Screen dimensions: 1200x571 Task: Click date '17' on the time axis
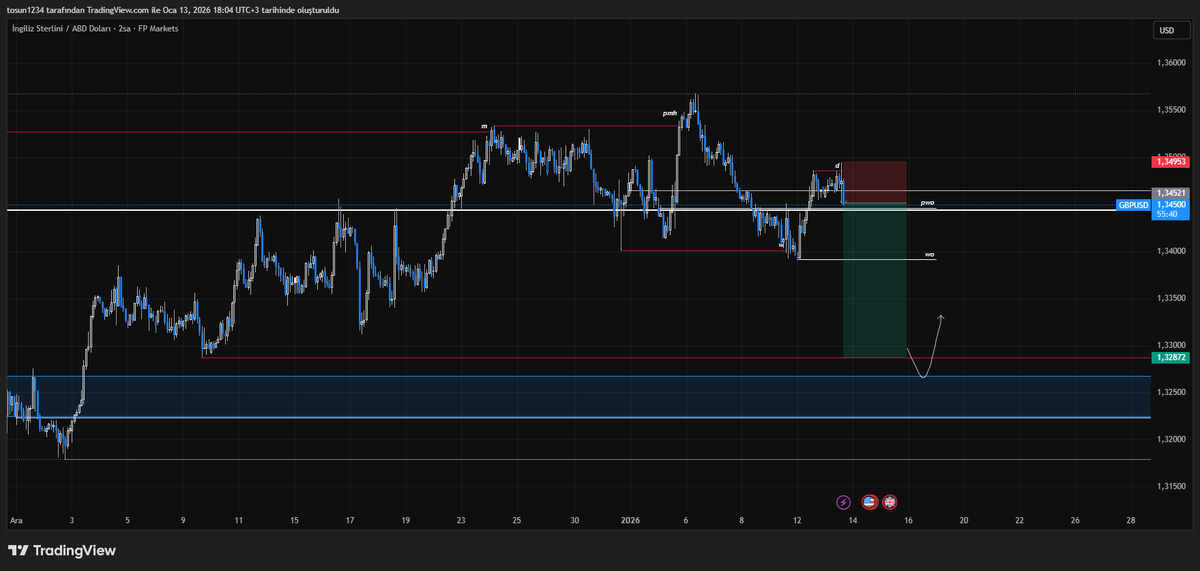(x=350, y=521)
